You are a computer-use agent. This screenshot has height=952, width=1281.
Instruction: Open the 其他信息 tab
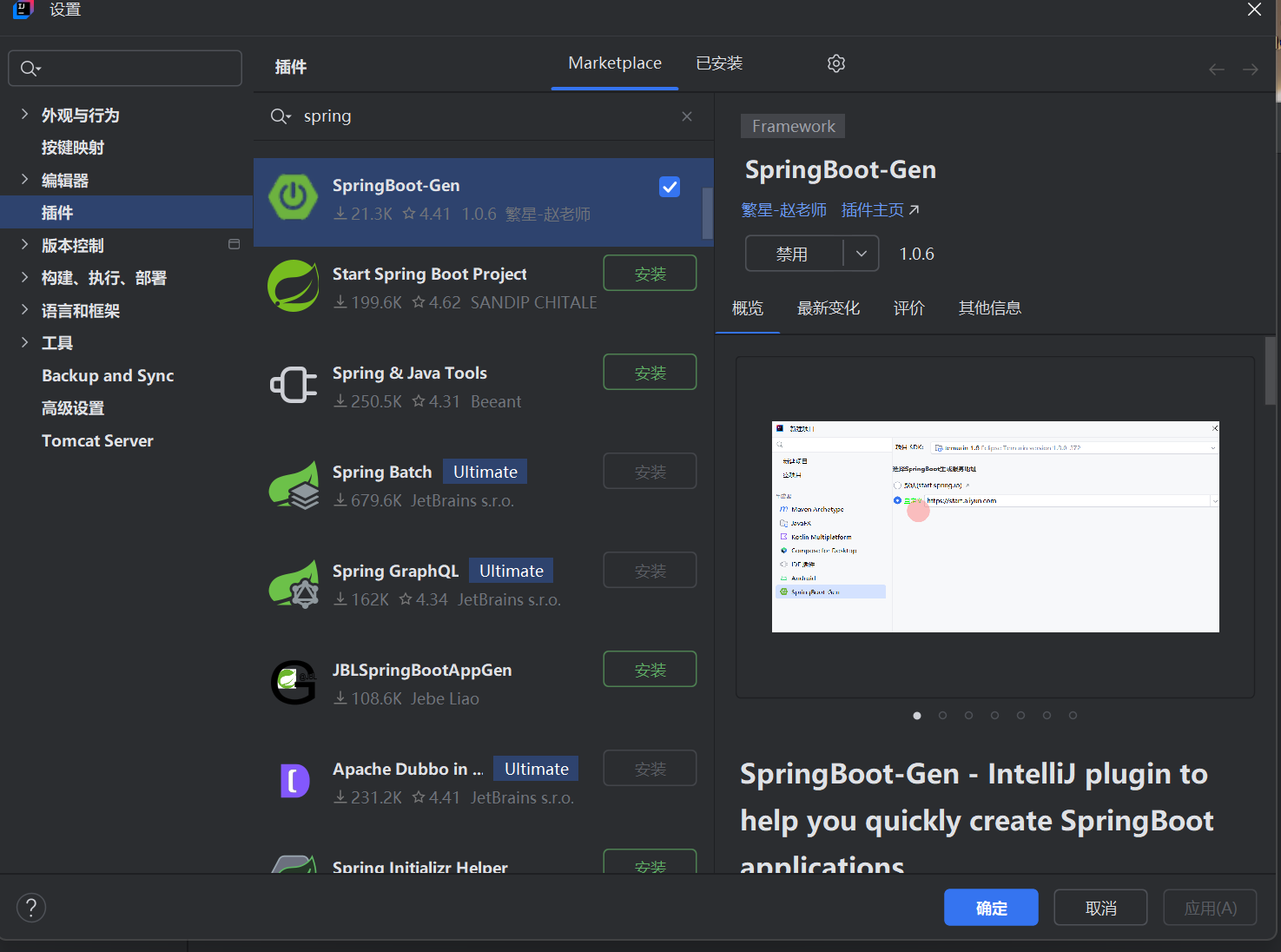pos(990,308)
